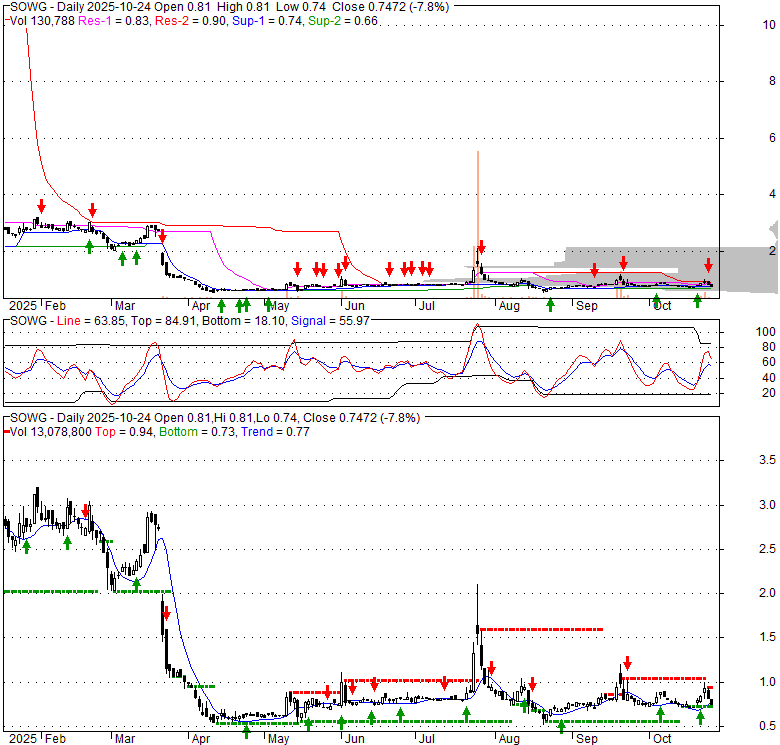Click the red dashed resistance line at 1.6 in the bottom chart
The width and height of the screenshot is (780, 745).
coord(541,630)
